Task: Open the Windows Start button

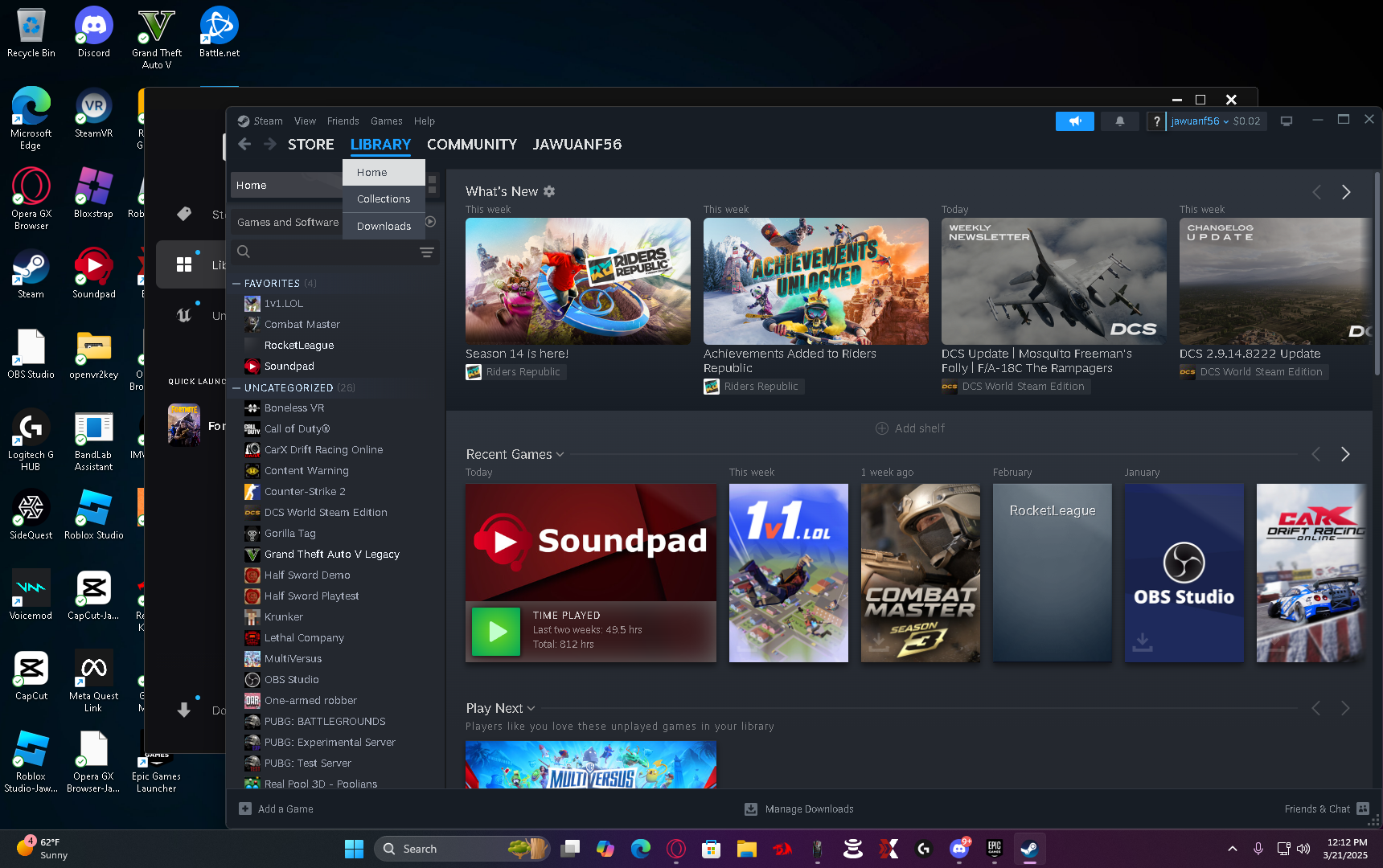Action: click(354, 849)
